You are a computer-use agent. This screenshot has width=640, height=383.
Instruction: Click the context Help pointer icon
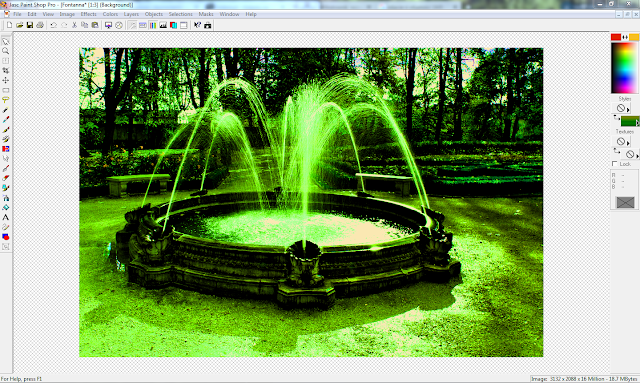point(198,25)
